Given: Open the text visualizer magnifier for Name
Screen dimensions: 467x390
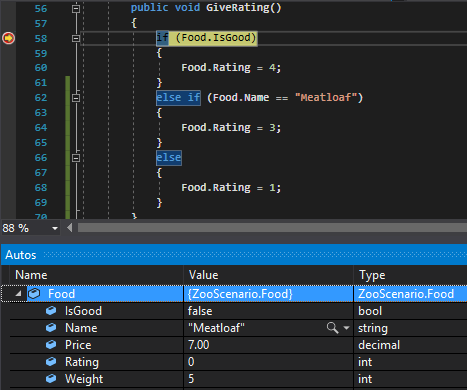Looking at the screenshot, I should click(x=332, y=328).
